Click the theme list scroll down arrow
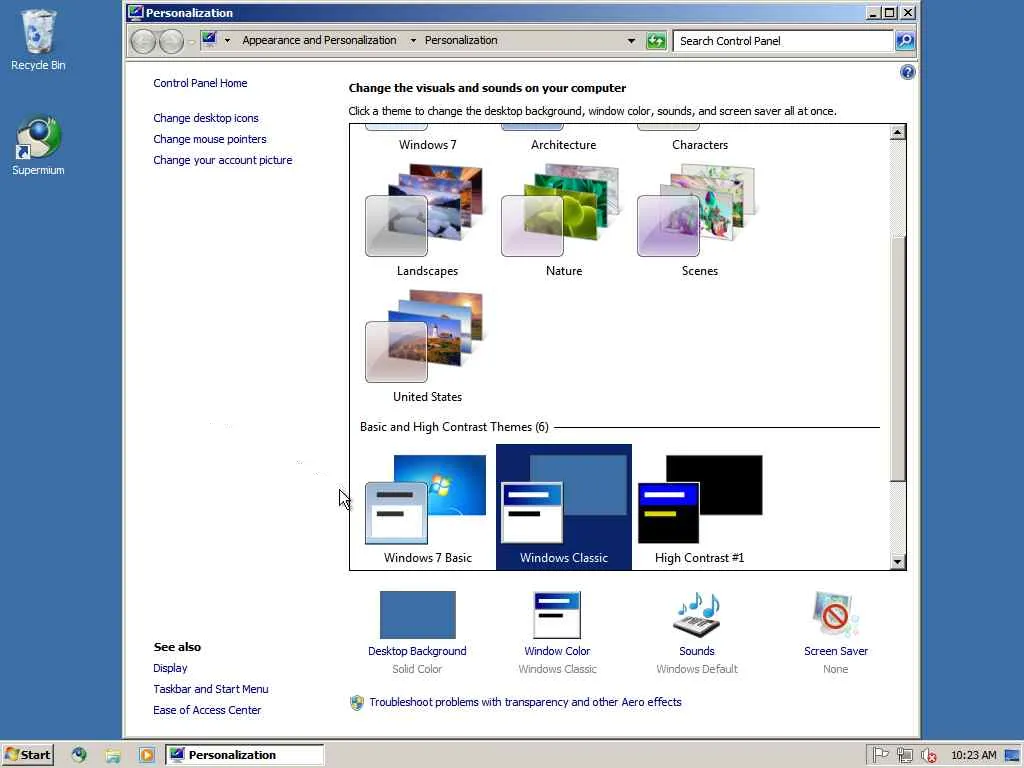This screenshot has width=1024, height=768. 897,562
